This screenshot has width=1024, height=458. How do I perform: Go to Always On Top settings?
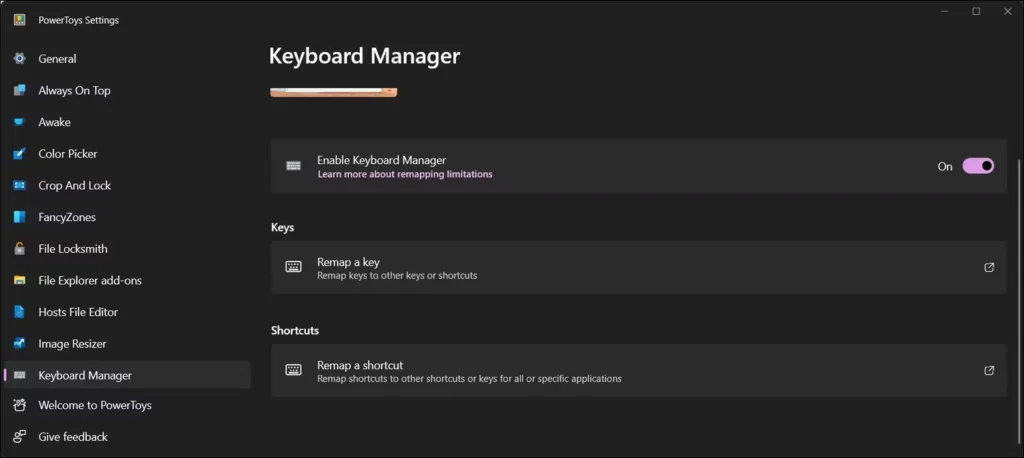coord(127,90)
